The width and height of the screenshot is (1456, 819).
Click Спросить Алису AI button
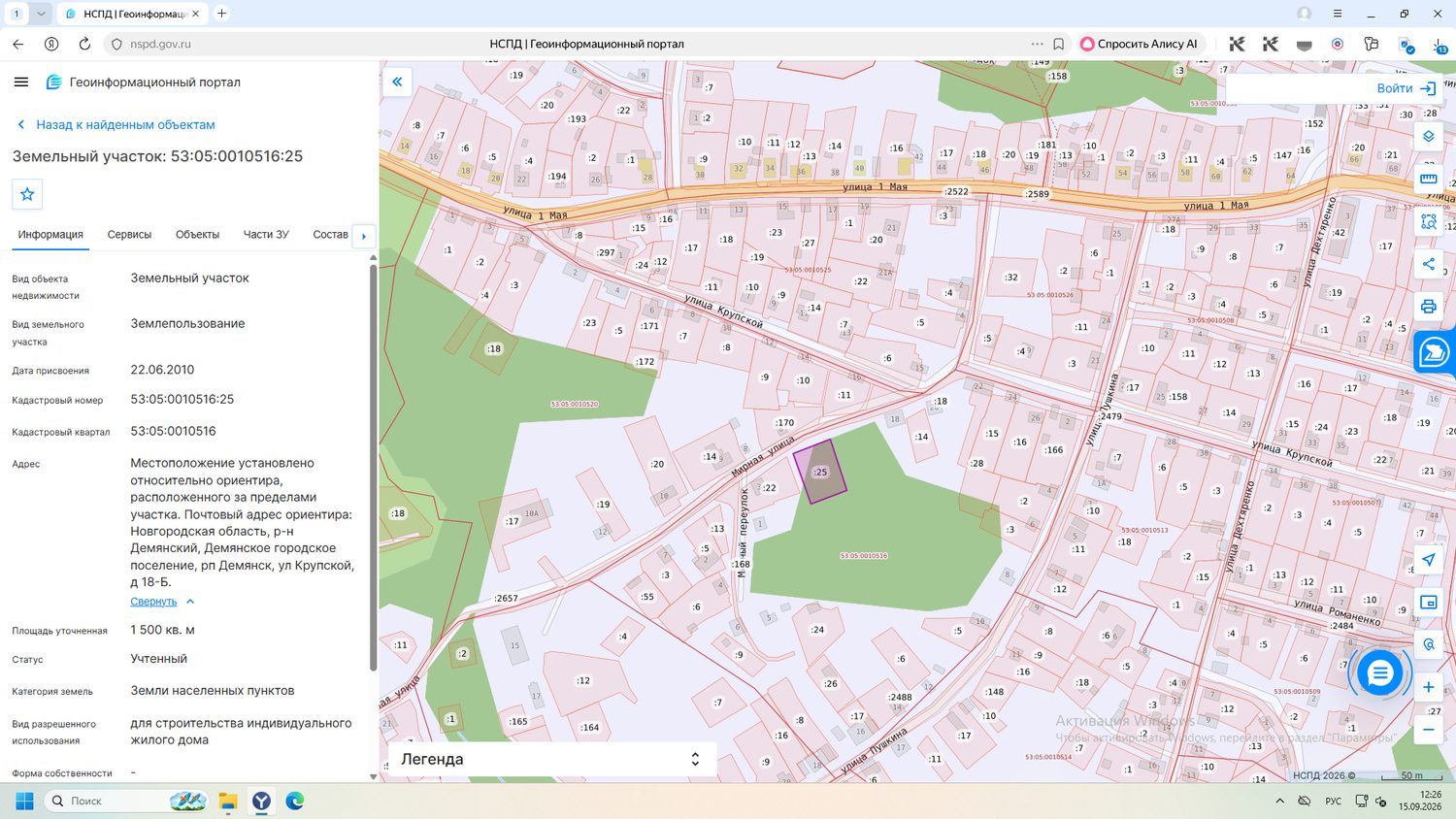point(1140,44)
